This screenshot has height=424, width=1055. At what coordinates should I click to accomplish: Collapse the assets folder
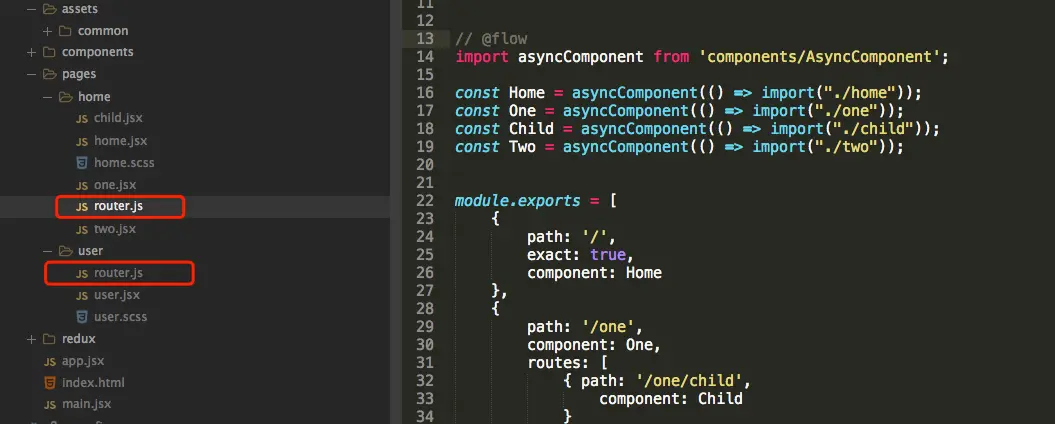[x=31, y=9]
